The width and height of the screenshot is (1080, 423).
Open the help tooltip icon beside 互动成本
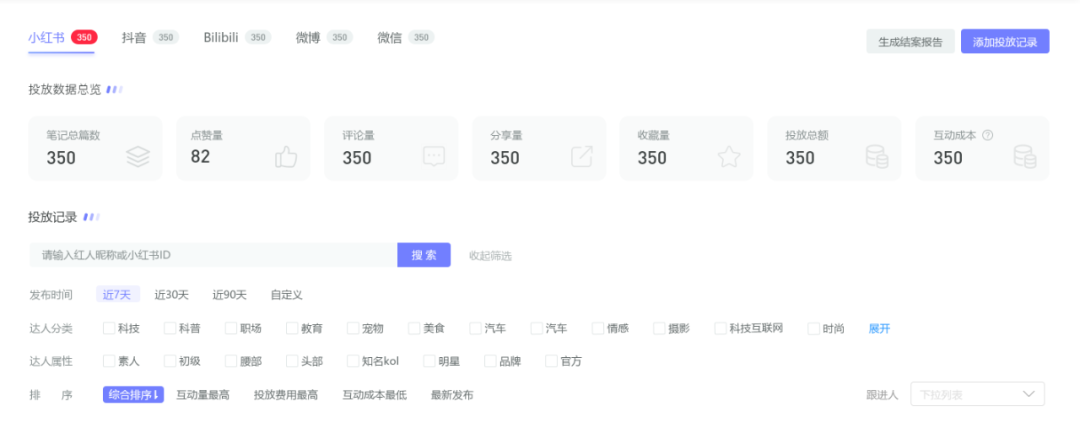coord(988,135)
